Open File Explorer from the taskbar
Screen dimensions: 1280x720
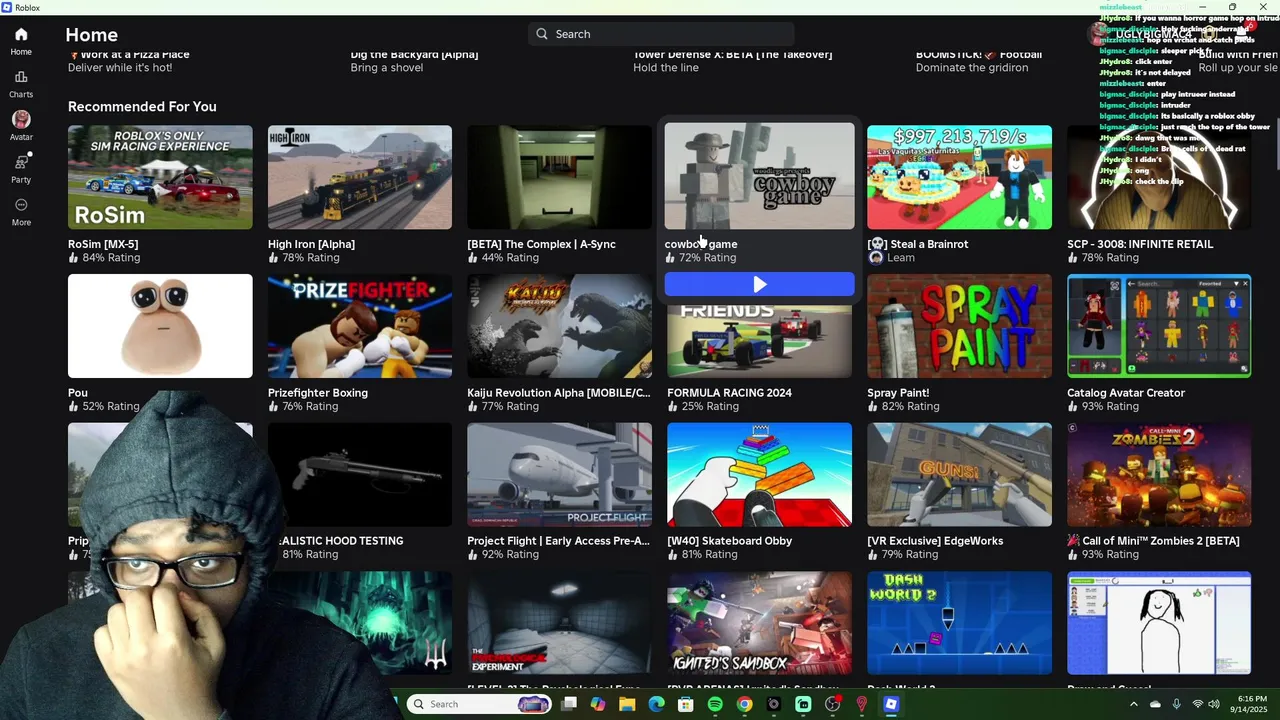(x=627, y=704)
